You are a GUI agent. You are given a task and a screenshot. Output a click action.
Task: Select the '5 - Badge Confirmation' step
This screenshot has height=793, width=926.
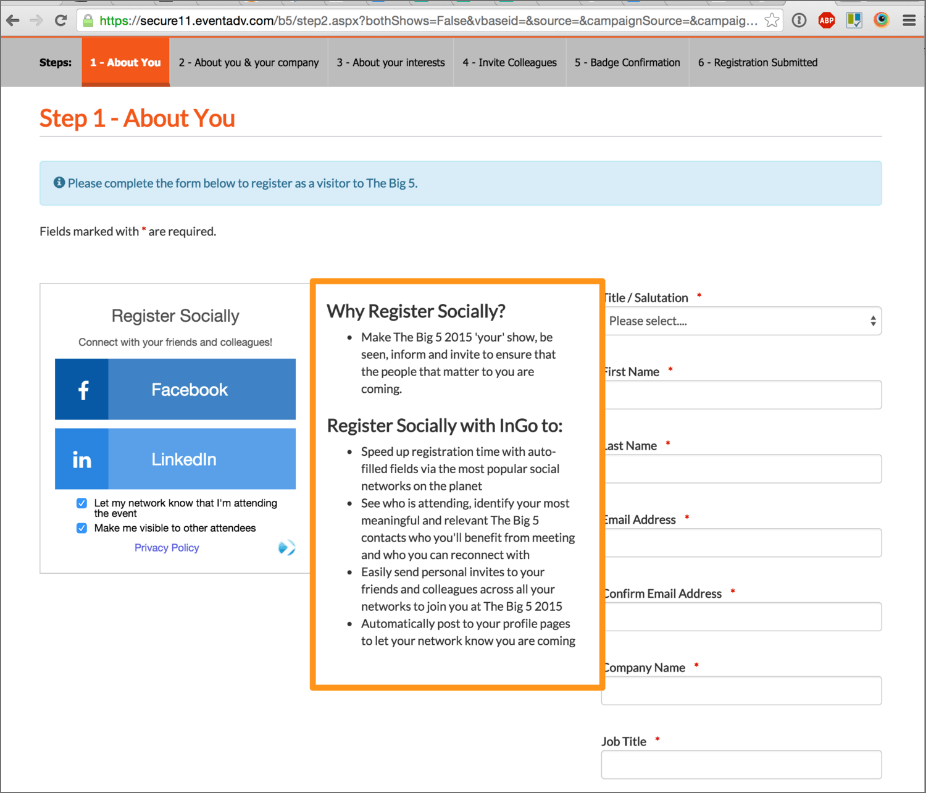(x=627, y=62)
